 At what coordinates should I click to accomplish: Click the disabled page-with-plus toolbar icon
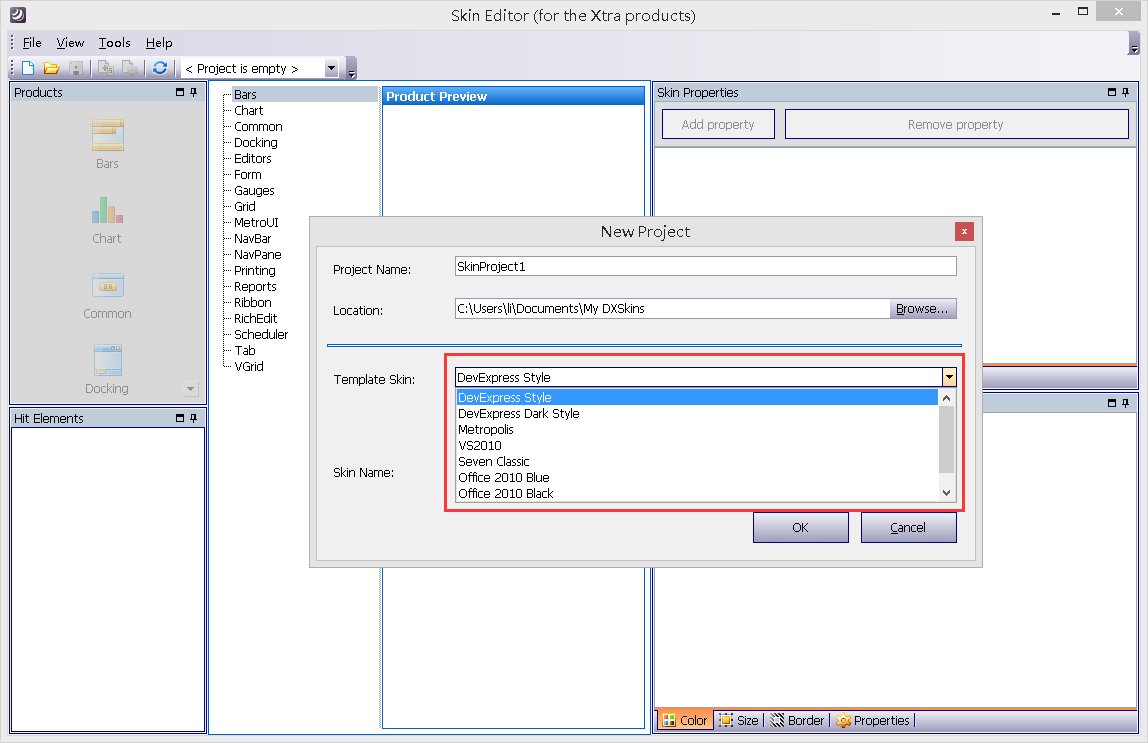[x=106, y=68]
